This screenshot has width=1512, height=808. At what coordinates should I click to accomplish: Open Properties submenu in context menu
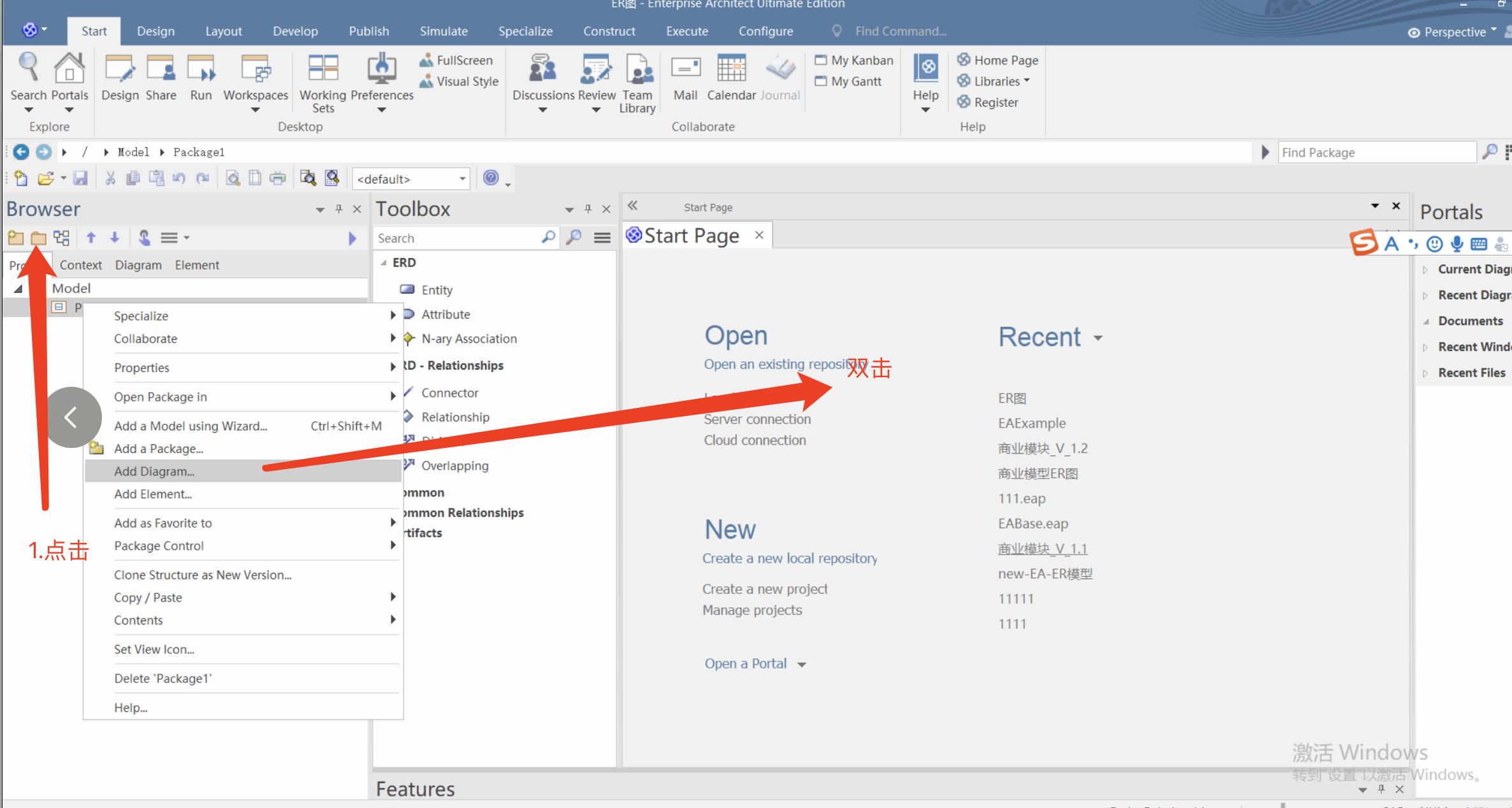click(243, 368)
